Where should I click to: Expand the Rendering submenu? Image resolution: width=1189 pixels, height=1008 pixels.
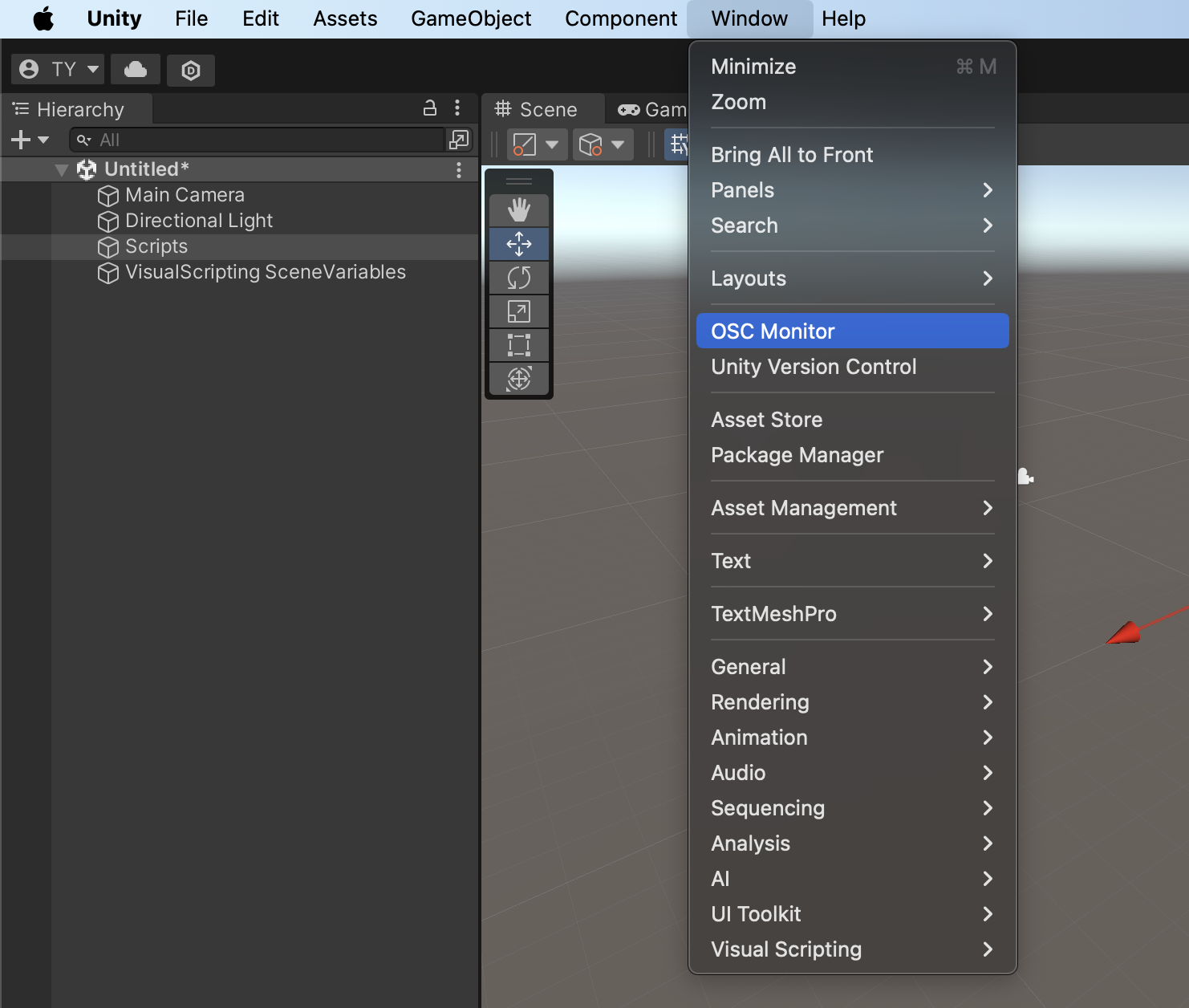click(x=853, y=702)
